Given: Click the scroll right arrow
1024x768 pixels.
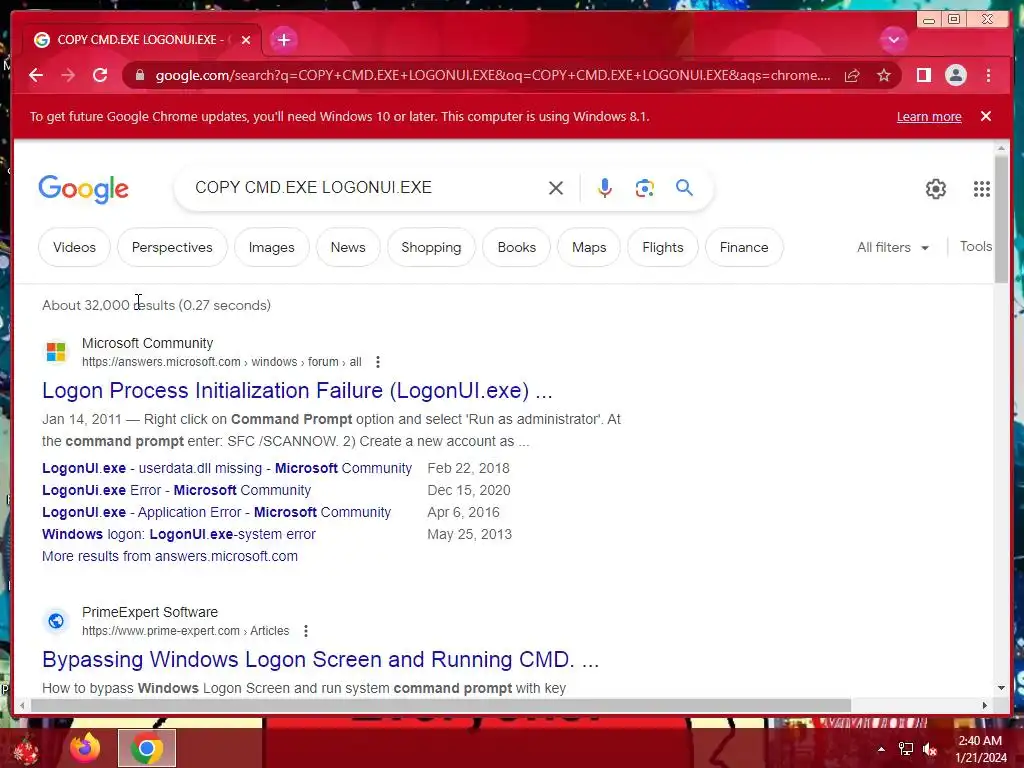Looking at the screenshot, I should coord(985,705).
